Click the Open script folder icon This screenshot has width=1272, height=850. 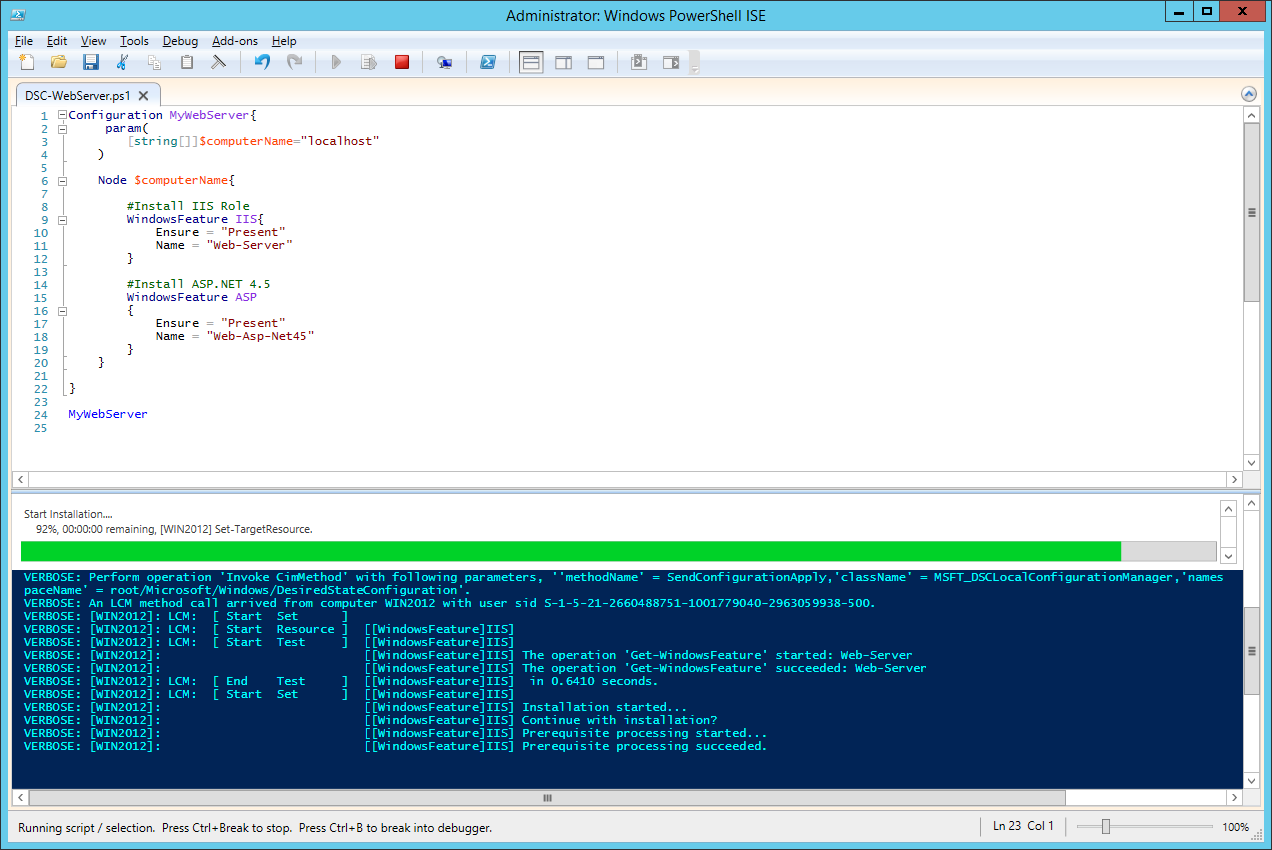(x=59, y=62)
